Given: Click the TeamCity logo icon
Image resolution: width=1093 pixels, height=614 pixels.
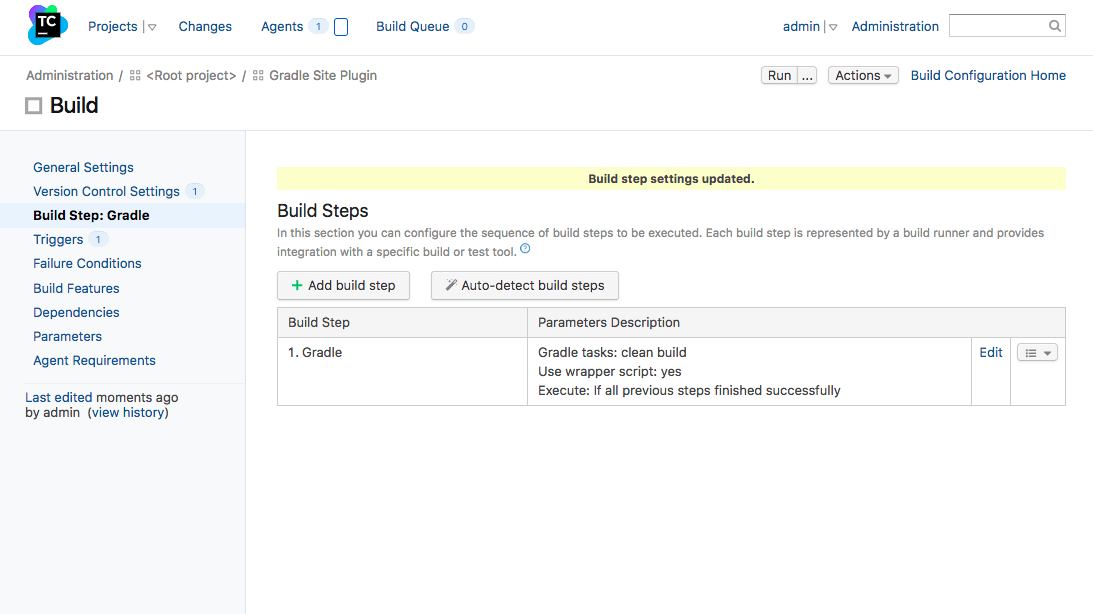Looking at the screenshot, I should click(47, 25).
